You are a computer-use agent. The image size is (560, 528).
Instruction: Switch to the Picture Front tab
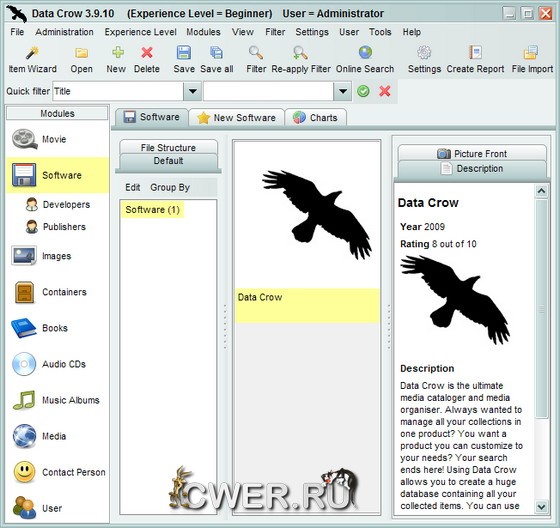coord(472,154)
